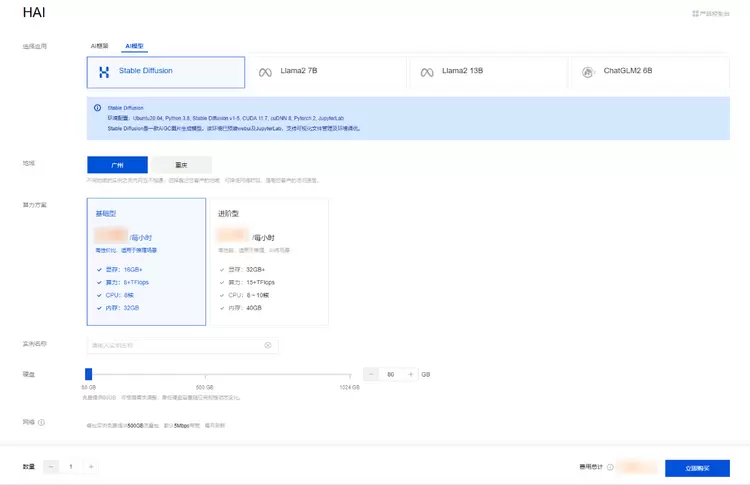The height and width of the screenshot is (485, 750).
Task: Pick the ChatGLM2 6B model card
Action: [649, 72]
